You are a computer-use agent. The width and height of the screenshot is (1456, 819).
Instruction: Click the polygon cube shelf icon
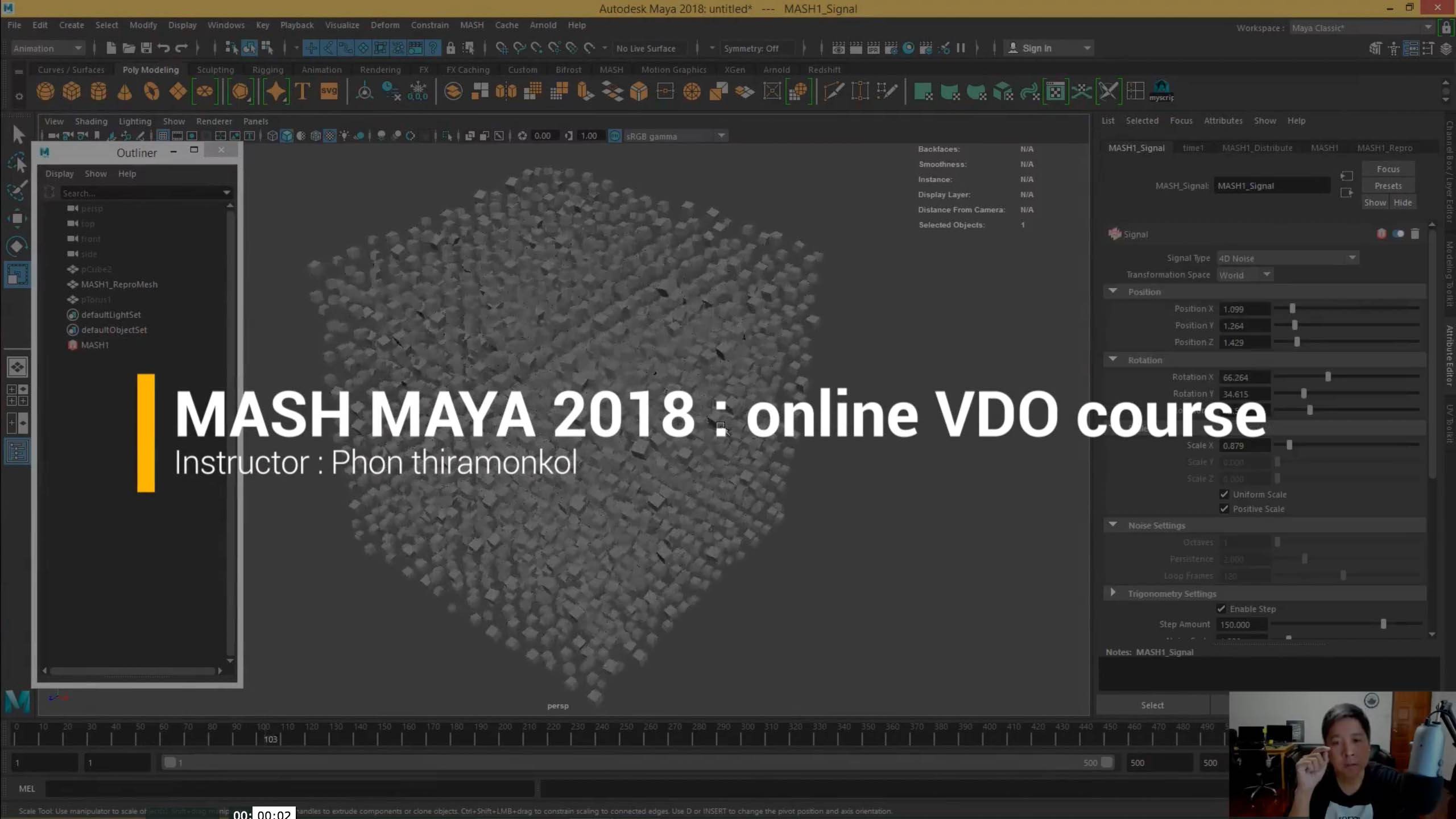click(72, 91)
